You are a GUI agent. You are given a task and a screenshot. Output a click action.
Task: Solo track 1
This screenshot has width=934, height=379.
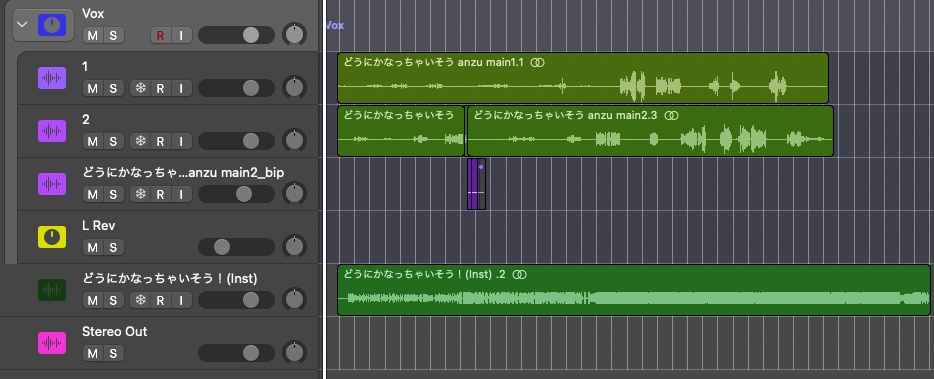click(113, 88)
